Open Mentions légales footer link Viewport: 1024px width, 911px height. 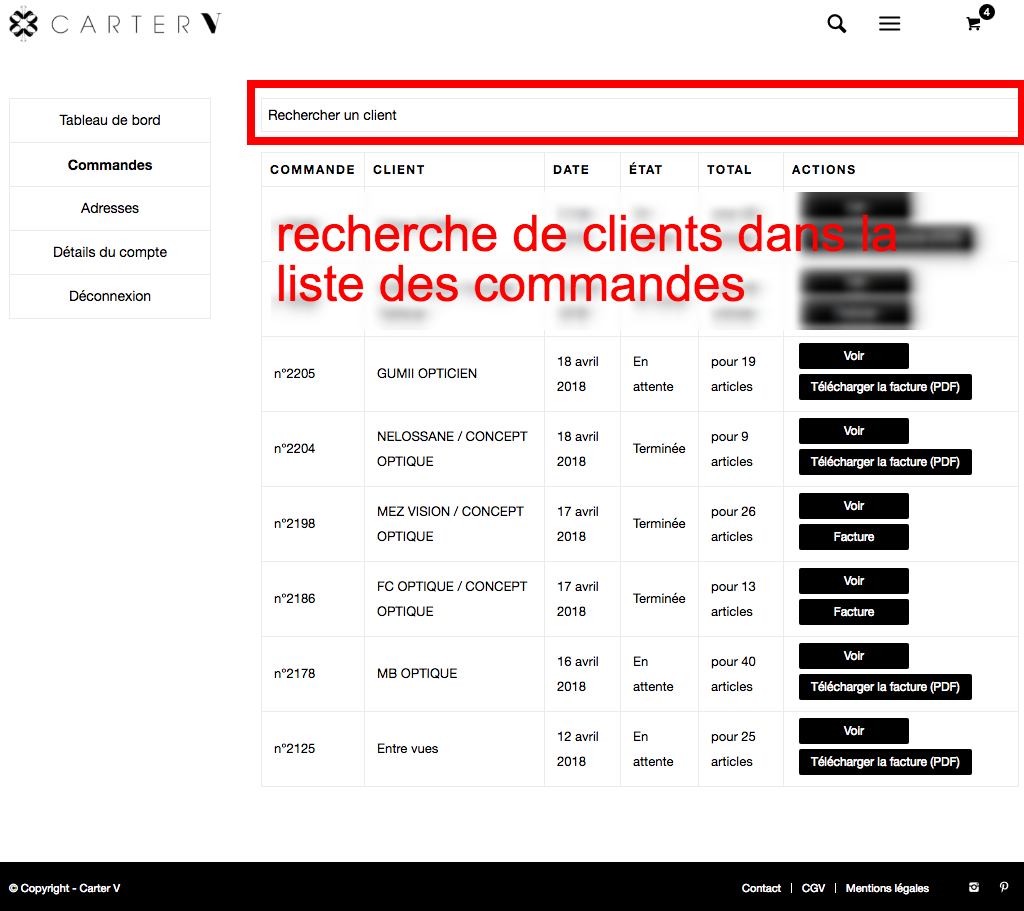pos(887,888)
